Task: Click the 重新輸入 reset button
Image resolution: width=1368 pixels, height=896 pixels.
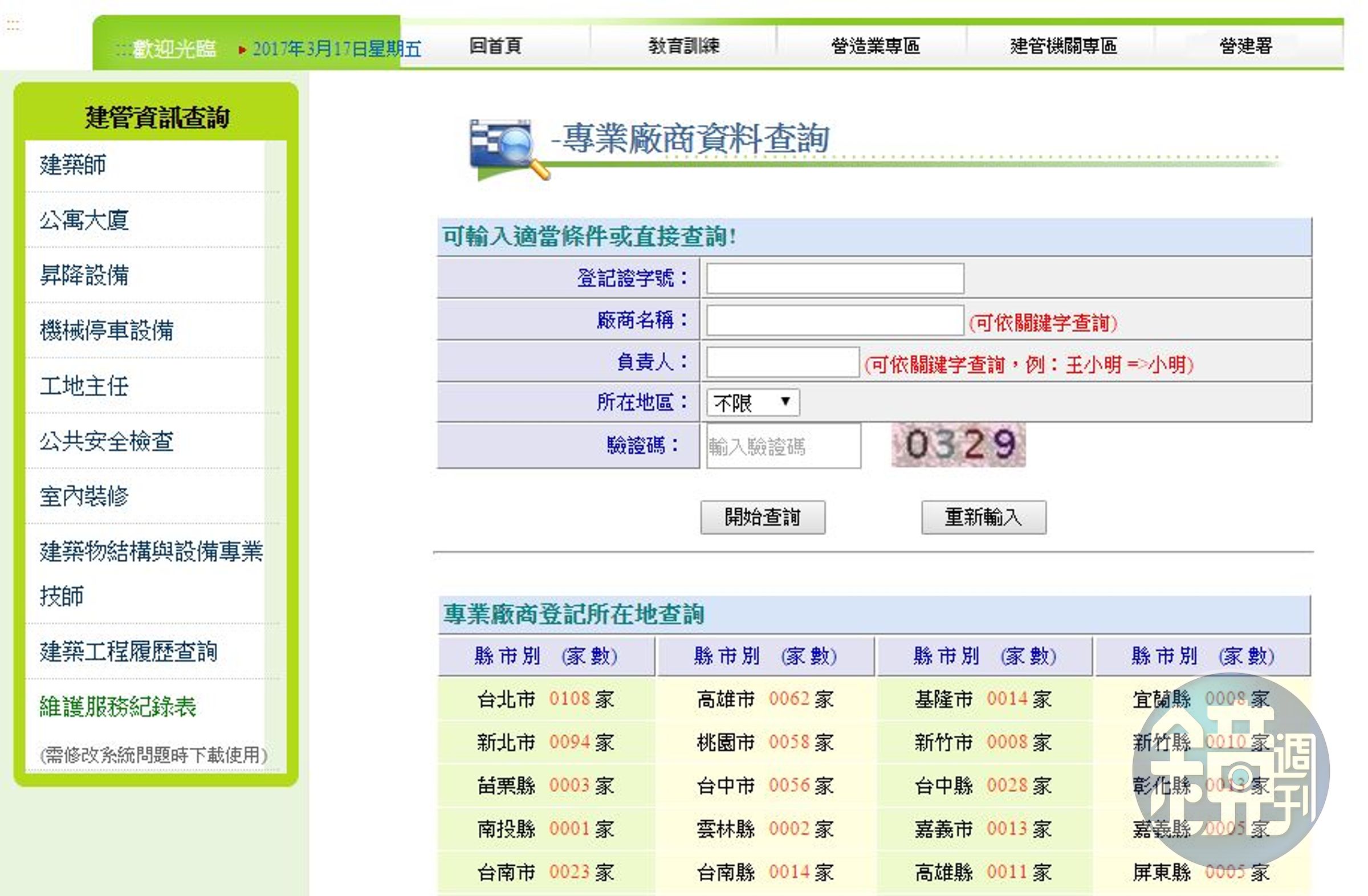Action: tap(983, 518)
